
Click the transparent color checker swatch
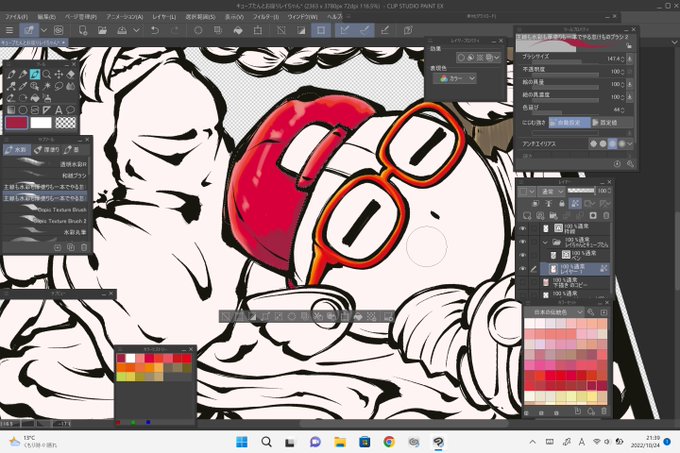[x=66, y=123]
